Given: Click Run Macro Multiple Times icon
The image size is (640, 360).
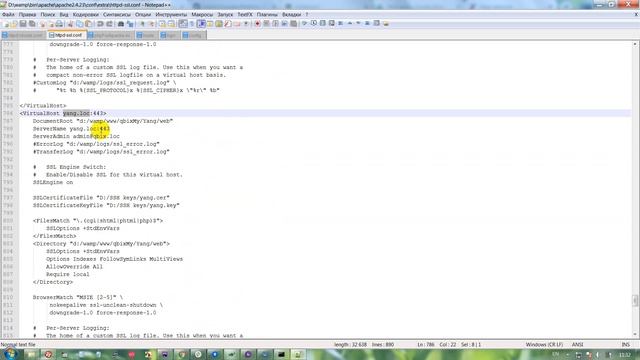Looking at the screenshot, I should (284, 24).
